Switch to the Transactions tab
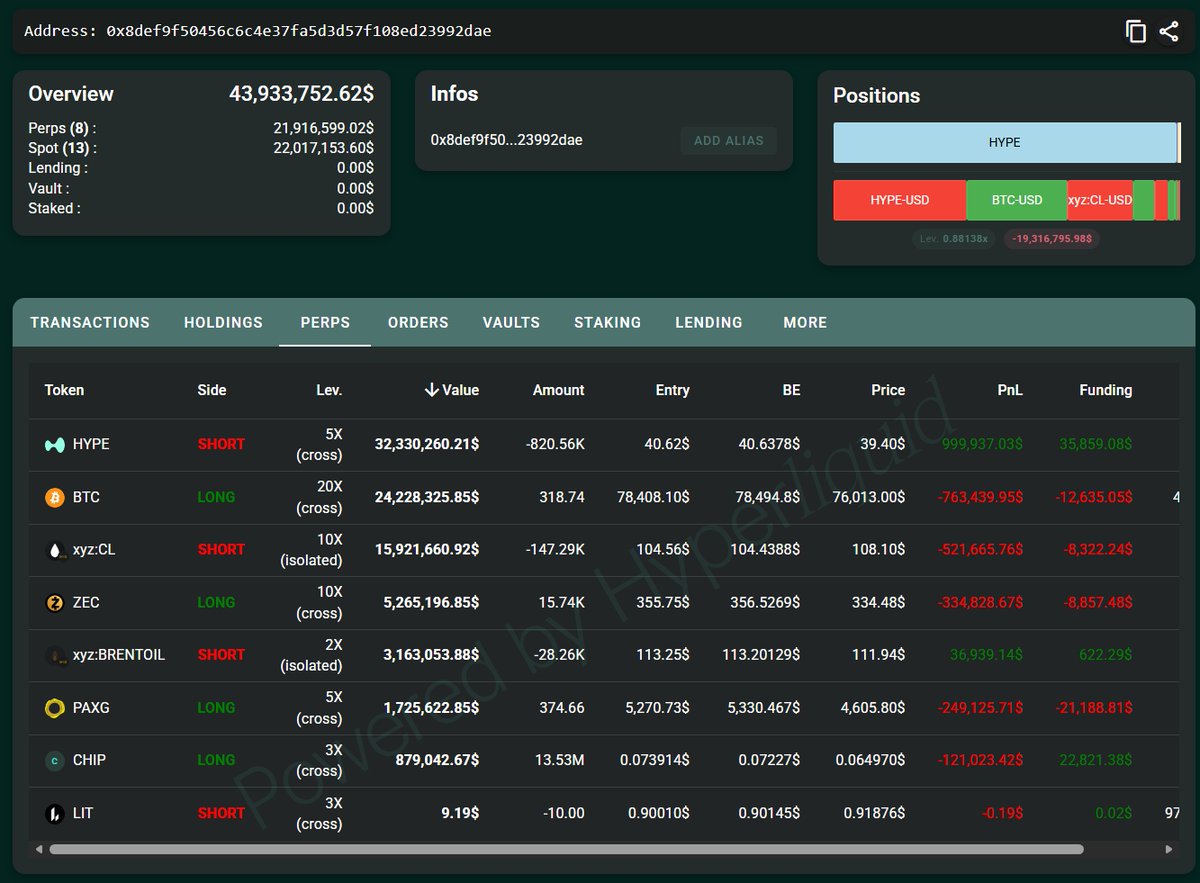This screenshot has height=883, width=1200. click(90, 323)
